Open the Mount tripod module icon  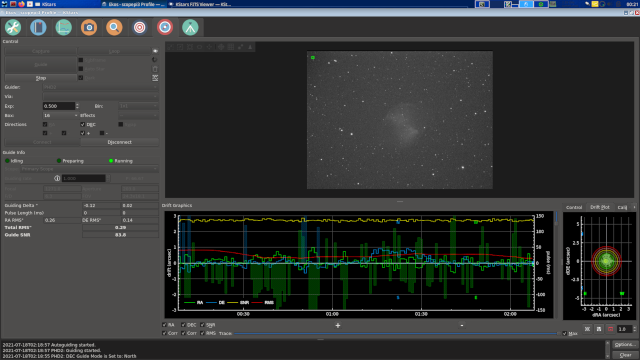[190, 27]
